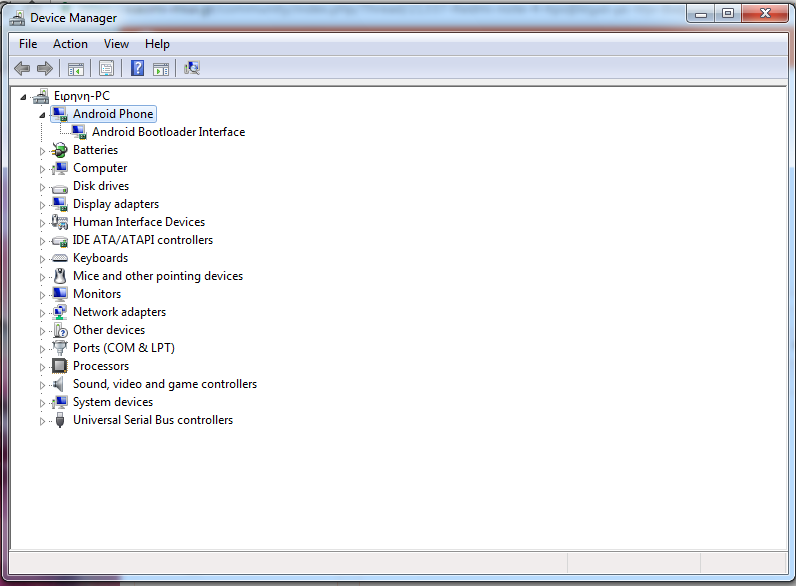796x586 pixels.
Task: Click Scan for hardware changes icon
Action: pyautogui.click(x=192, y=68)
